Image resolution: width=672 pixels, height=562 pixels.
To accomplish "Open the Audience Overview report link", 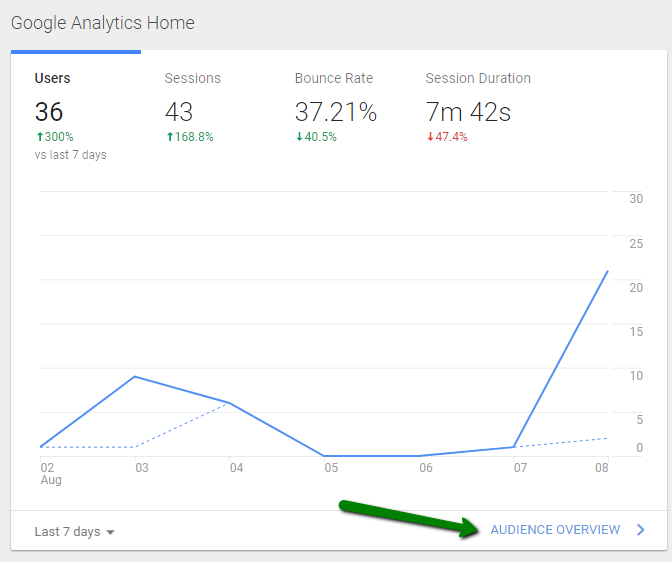I will click(x=555, y=530).
